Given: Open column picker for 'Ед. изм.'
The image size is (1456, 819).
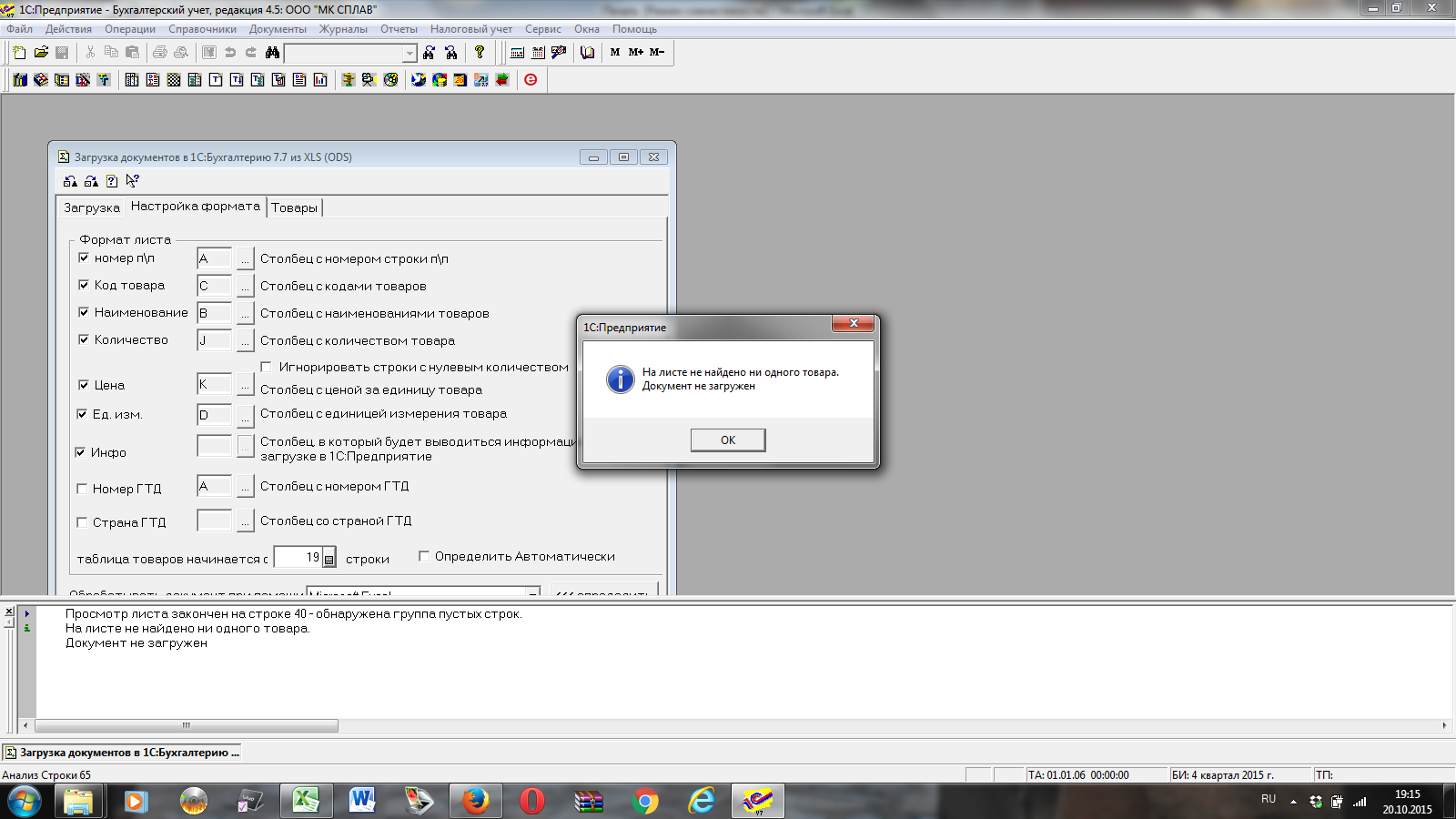Looking at the screenshot, I should (245, 416).
